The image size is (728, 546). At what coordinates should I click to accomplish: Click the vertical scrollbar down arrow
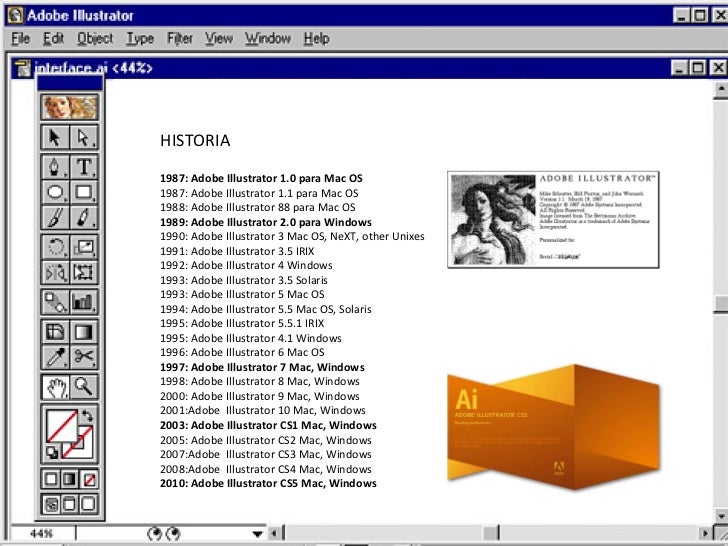pos(721,515)
